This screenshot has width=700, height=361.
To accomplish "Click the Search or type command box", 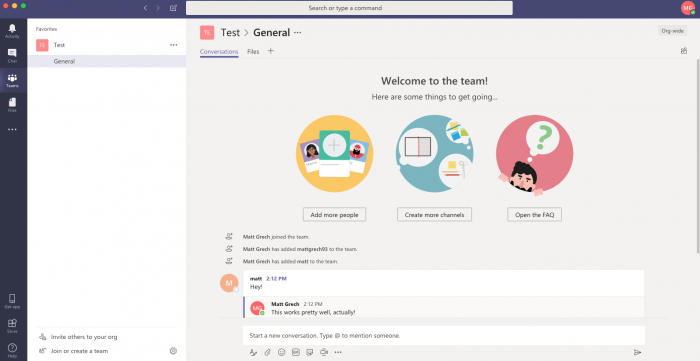I will coord(349,8).
